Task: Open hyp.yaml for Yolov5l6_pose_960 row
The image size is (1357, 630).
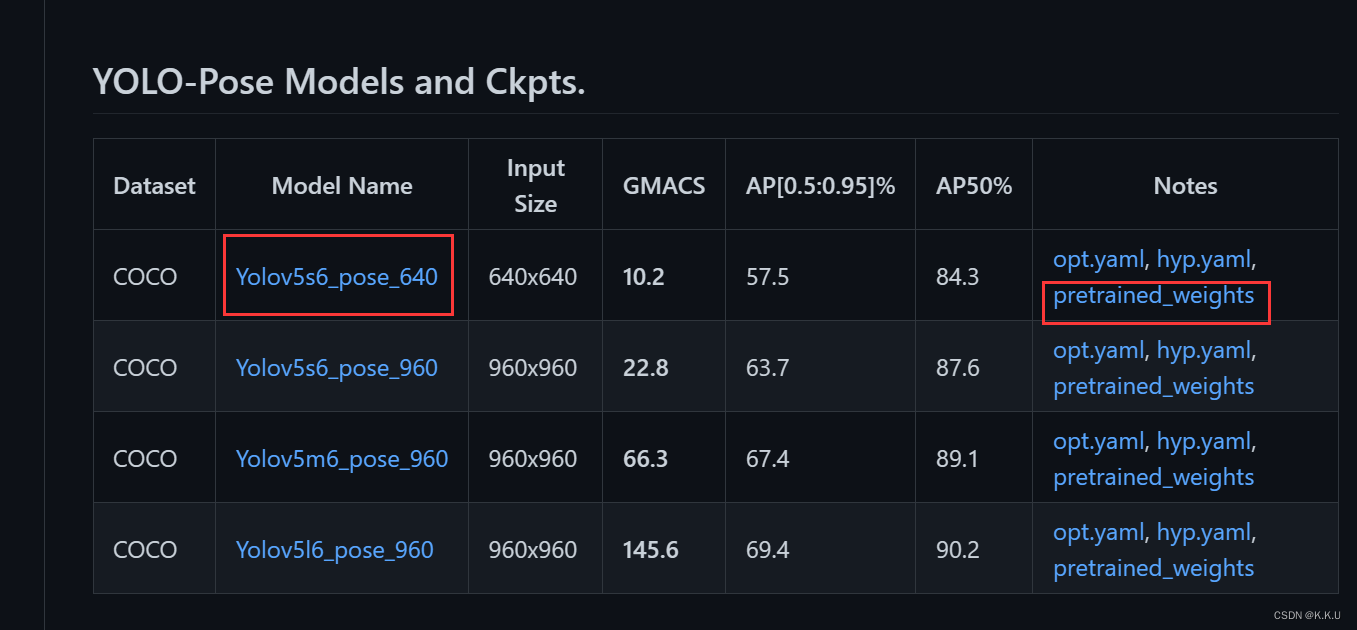Action: (x=1203, y=533)
